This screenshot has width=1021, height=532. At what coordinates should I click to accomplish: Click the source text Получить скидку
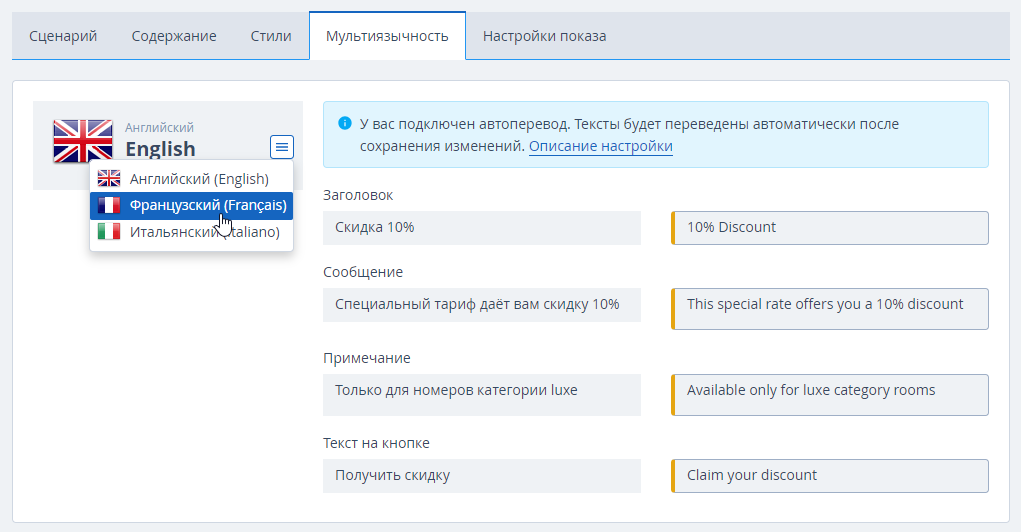tap(482, 476)
